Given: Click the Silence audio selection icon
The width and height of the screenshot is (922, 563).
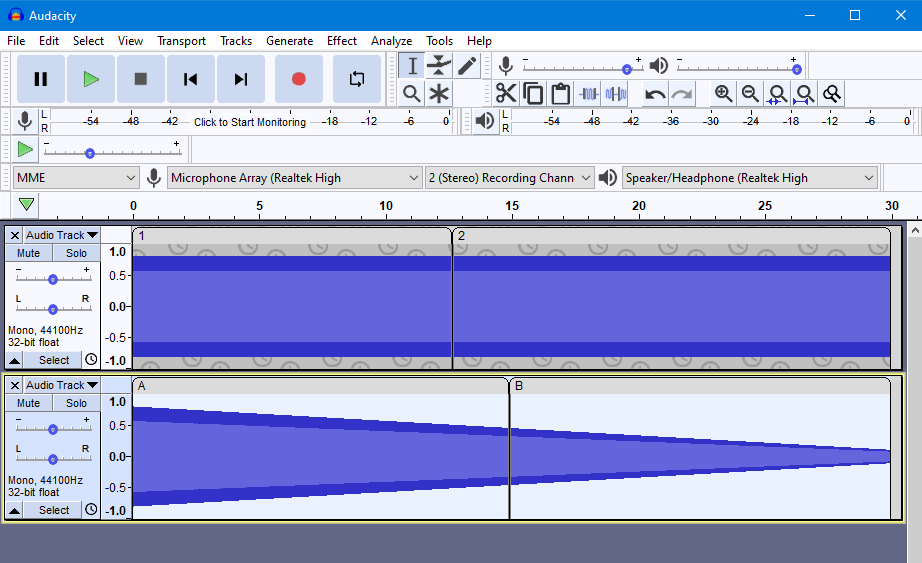Looking at the screenshot, I should [616, 94].
